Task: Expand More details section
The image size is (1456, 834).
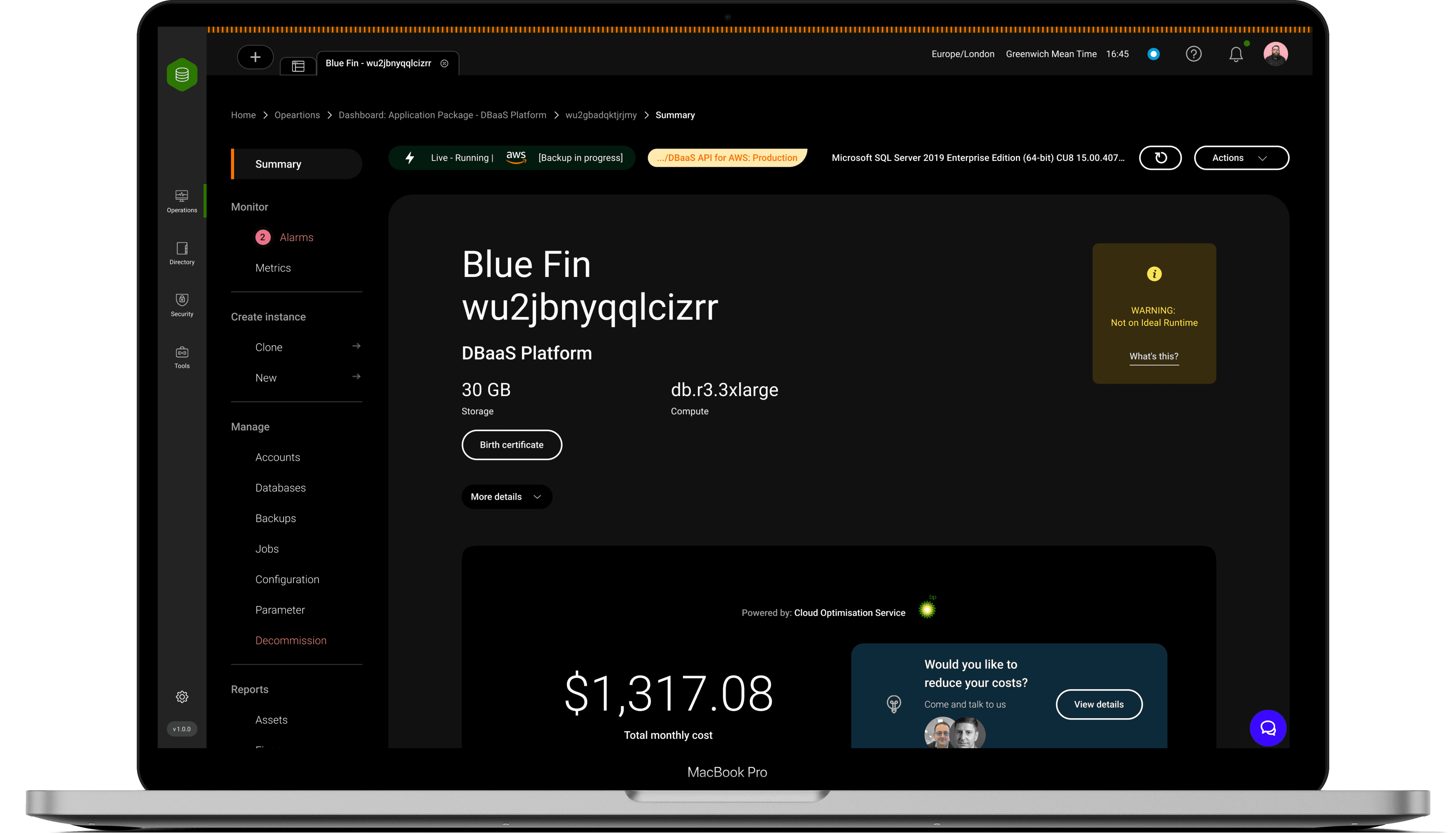Action: click(506, 497)
